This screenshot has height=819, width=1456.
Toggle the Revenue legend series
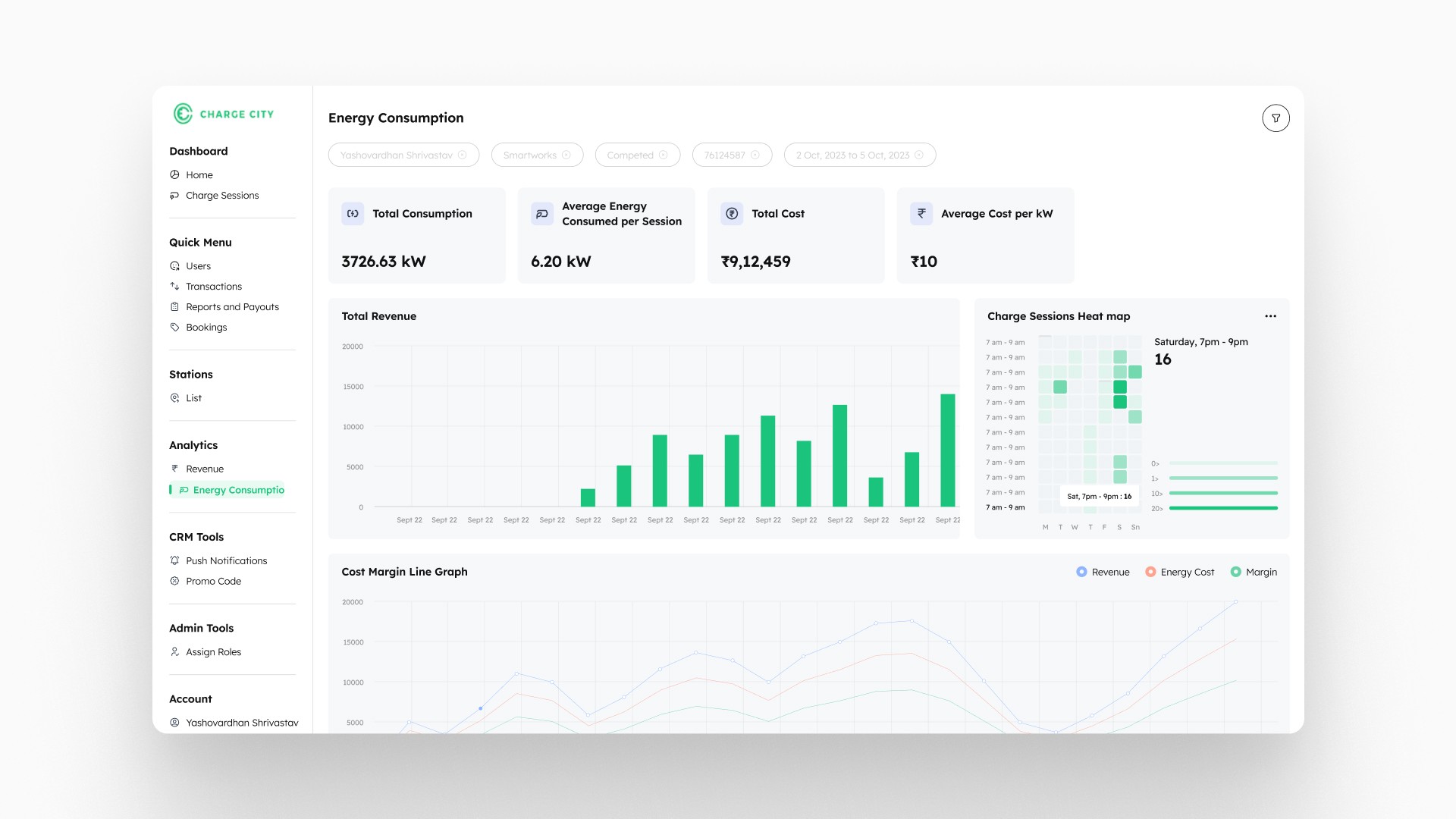(1103, 572)
